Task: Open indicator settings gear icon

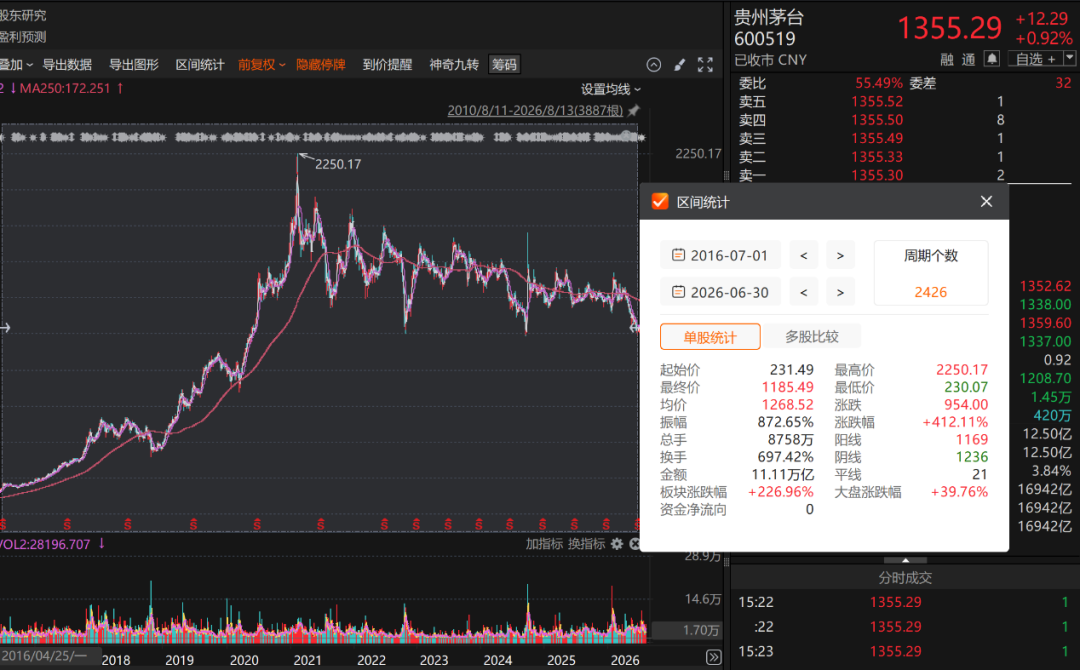Action: point(617,544)
